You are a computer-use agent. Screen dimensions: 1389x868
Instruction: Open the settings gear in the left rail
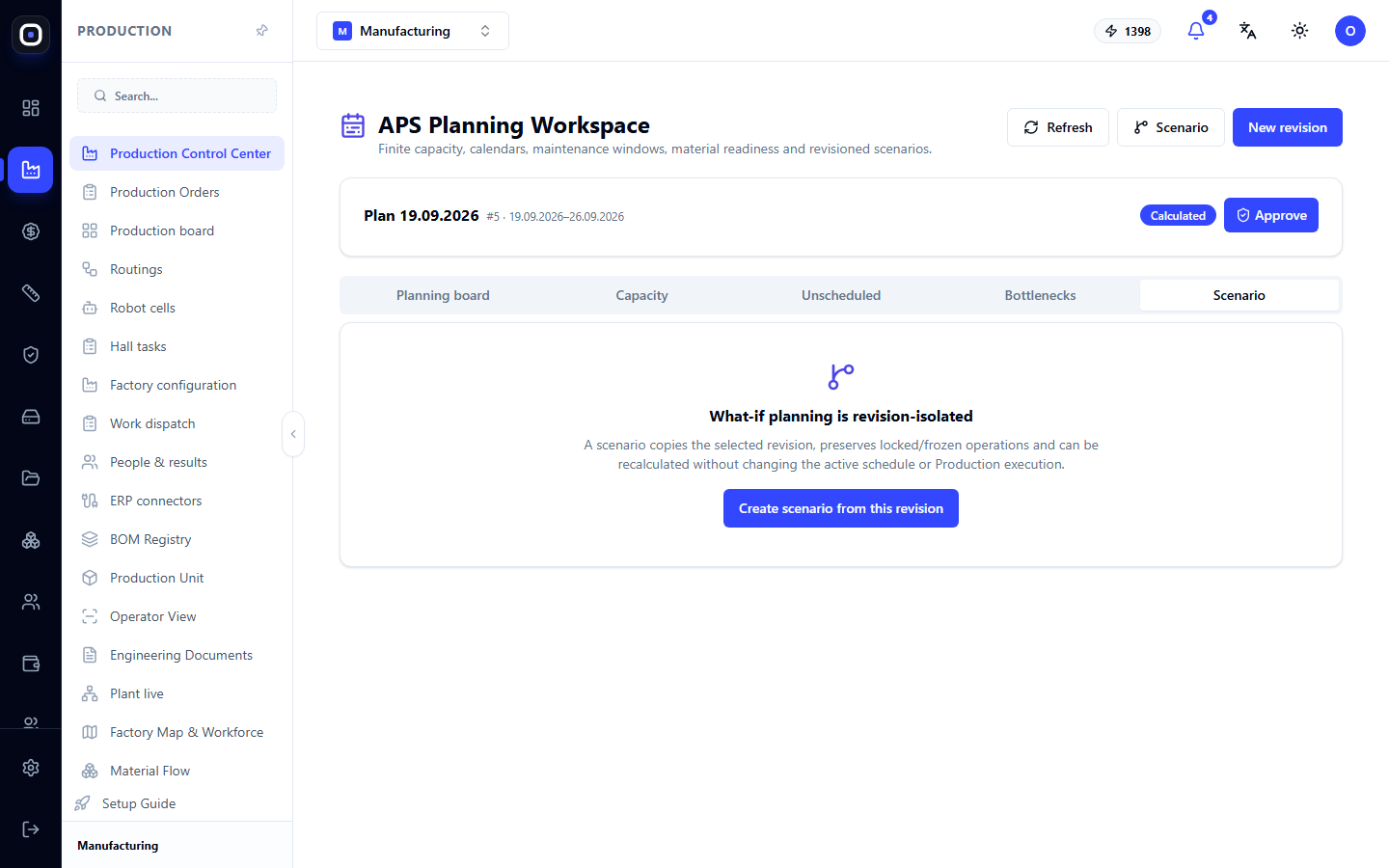31,768
